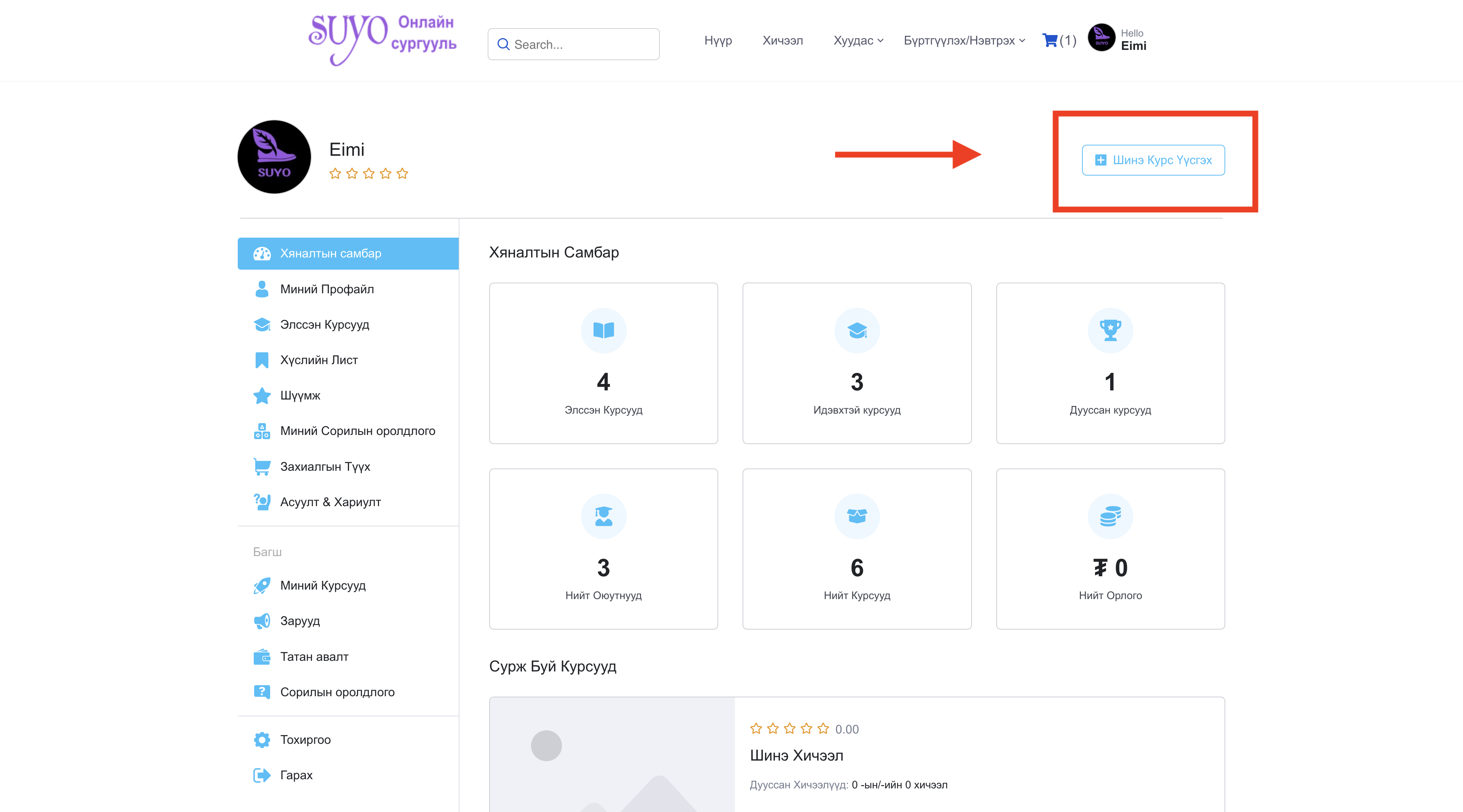1463x812 pixels.
Task: Open Элссэн Курсууд sidebar item
Action: 347,324
